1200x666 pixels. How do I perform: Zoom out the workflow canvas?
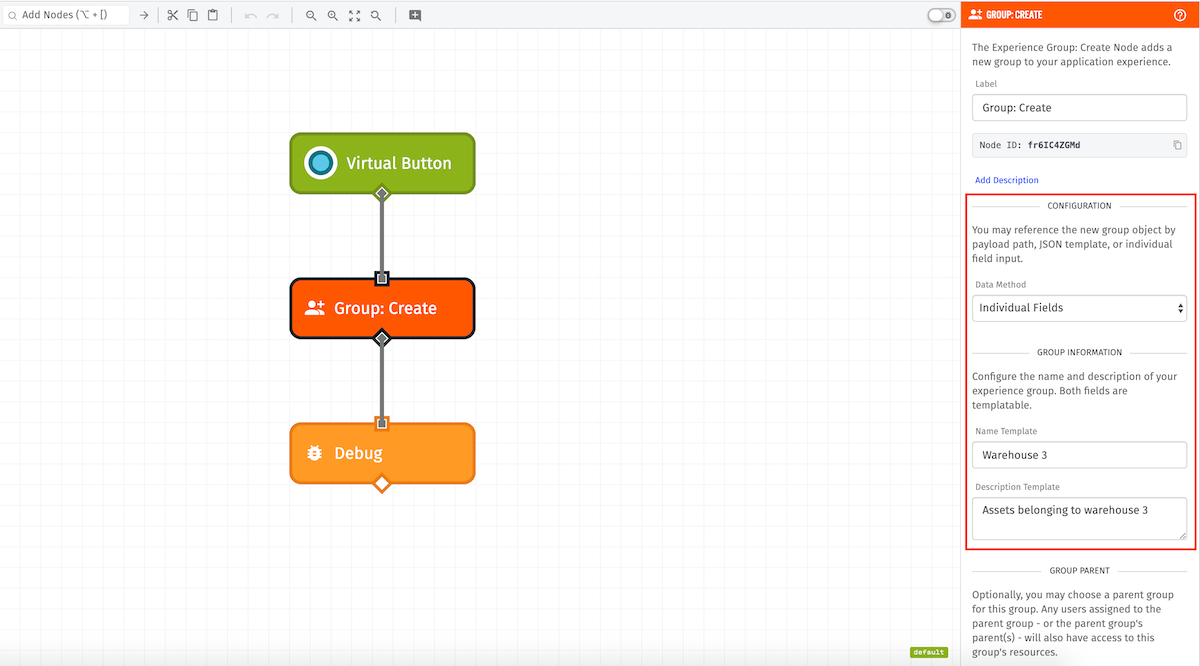tap(311, 16)
